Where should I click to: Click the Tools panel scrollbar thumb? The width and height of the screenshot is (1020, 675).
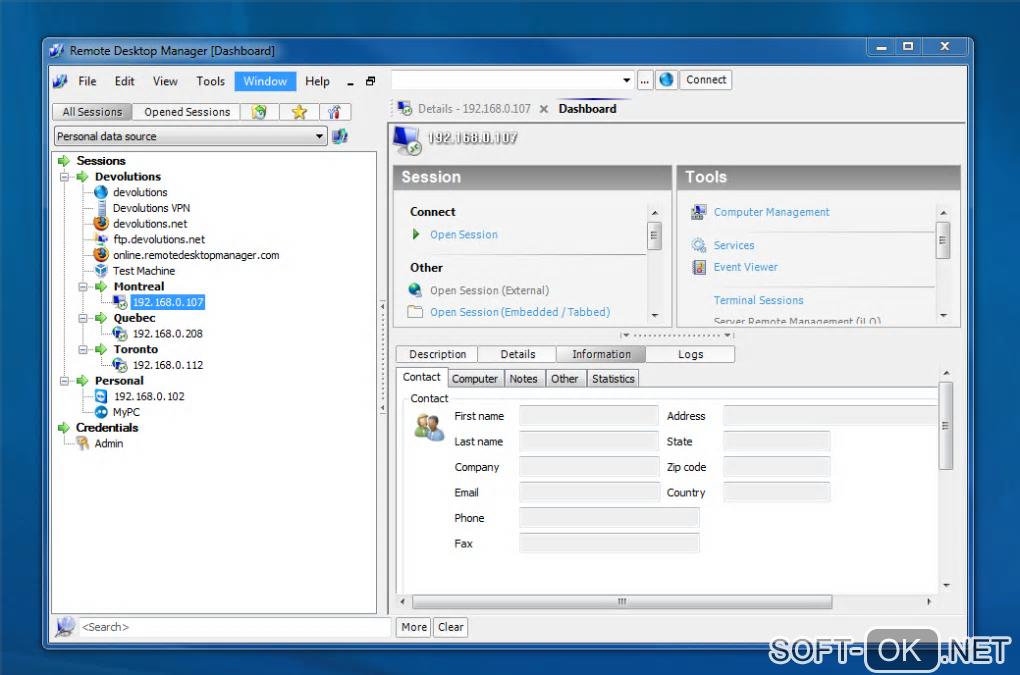[943, 241]
